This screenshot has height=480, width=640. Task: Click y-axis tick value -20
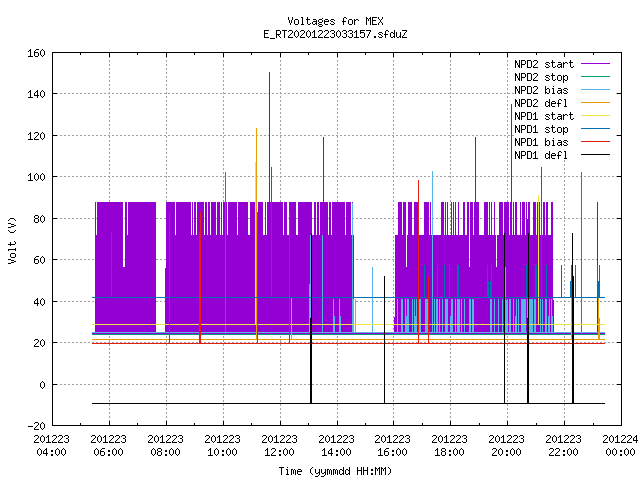point(36,426)
